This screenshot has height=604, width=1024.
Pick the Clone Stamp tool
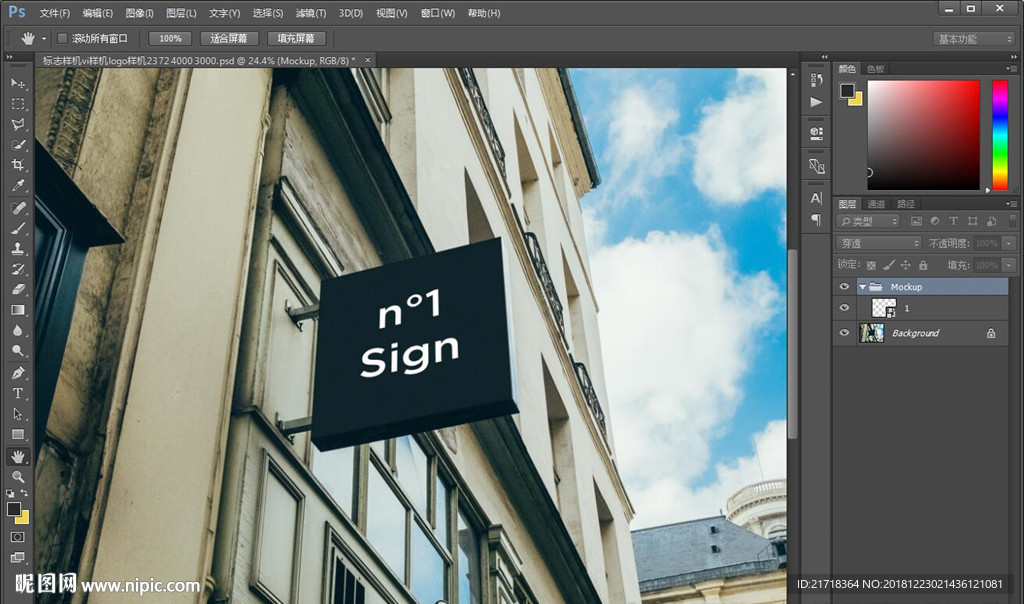coord(18,248)
